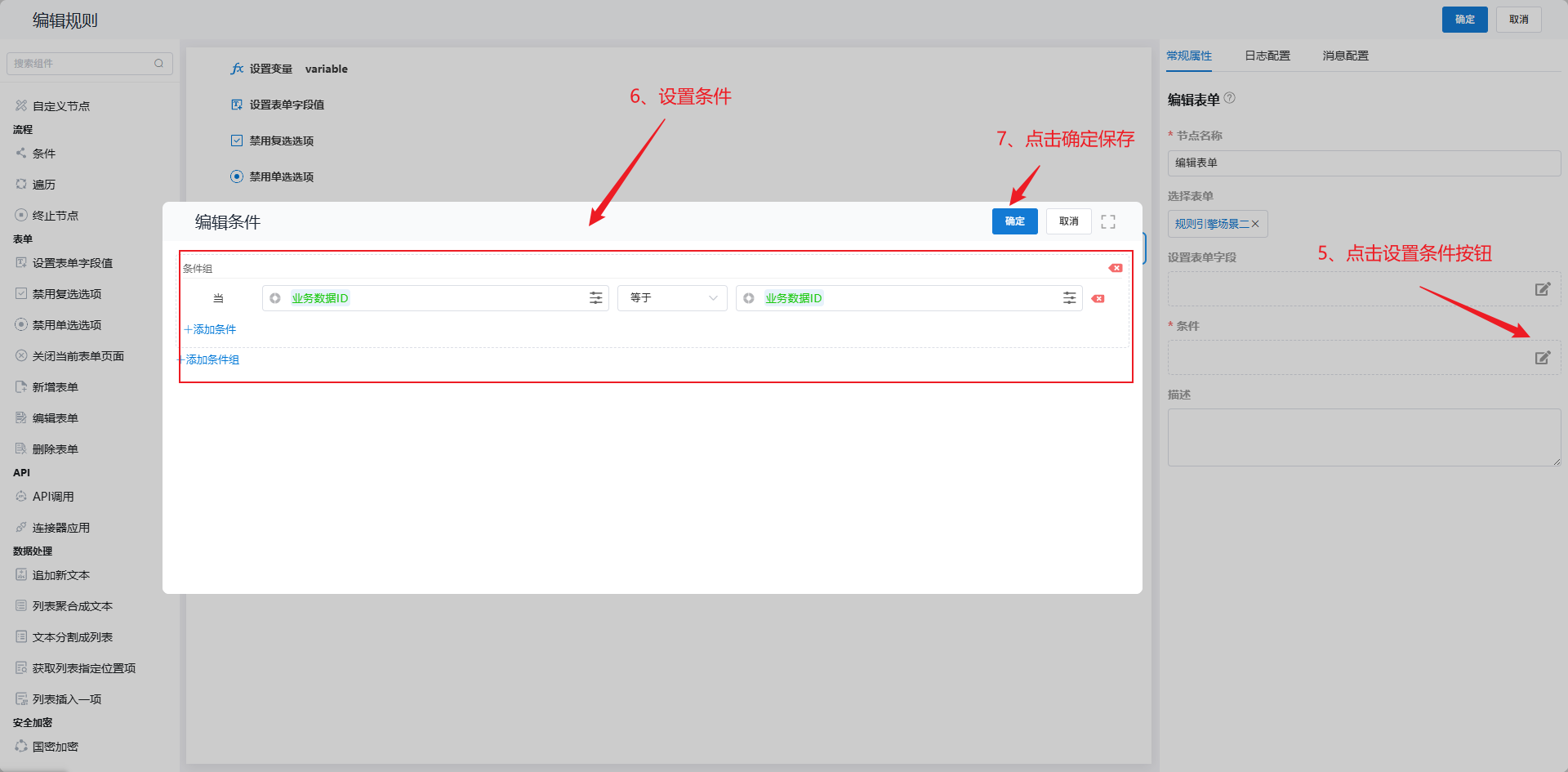Toggle type selector on right 业务数据ID field
Image resolution: width=1568 pixels, height=772 pixels.
pos(749,298)
